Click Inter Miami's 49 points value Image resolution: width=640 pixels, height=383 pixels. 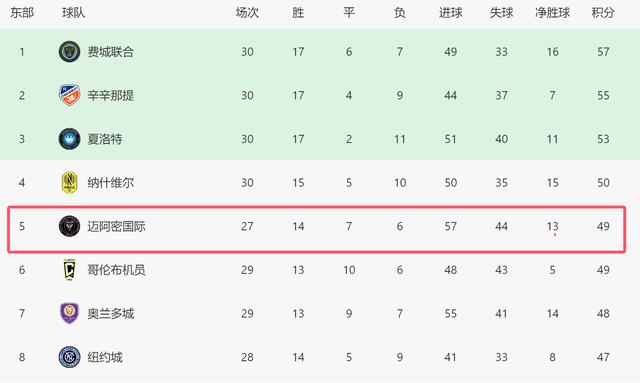(603, 226)
